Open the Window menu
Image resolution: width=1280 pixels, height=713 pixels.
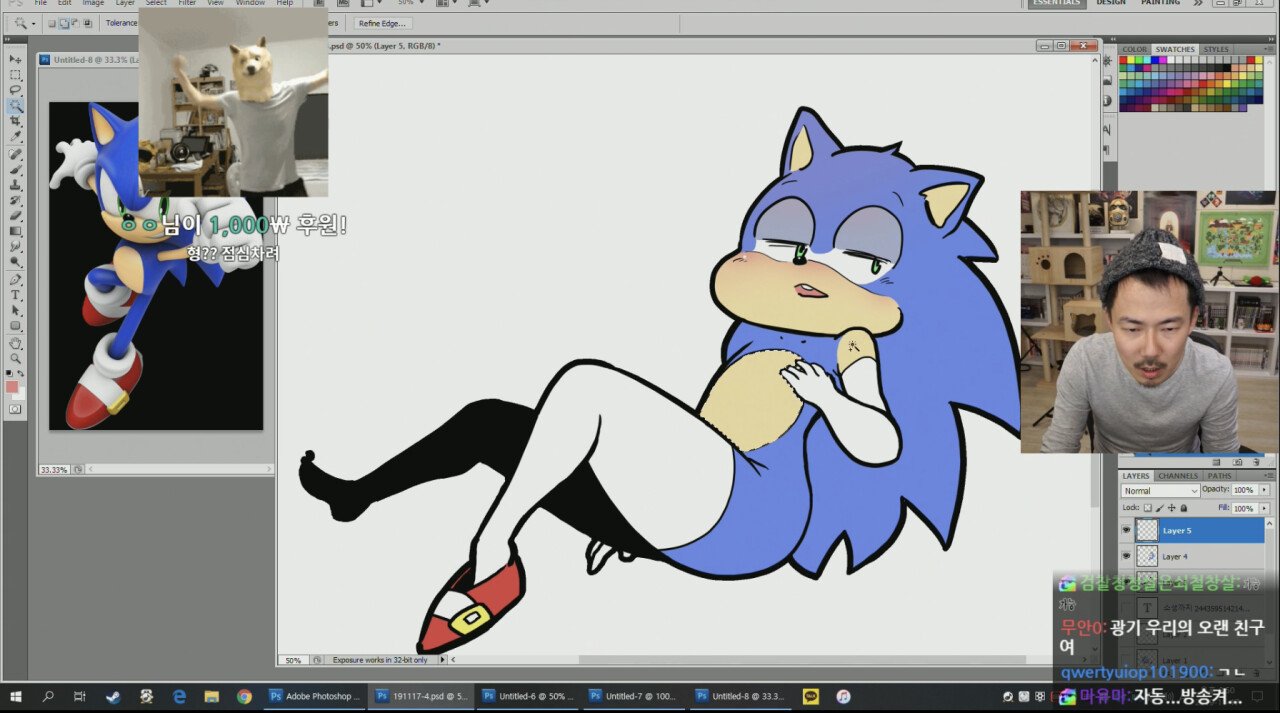(x=250, y=3)
